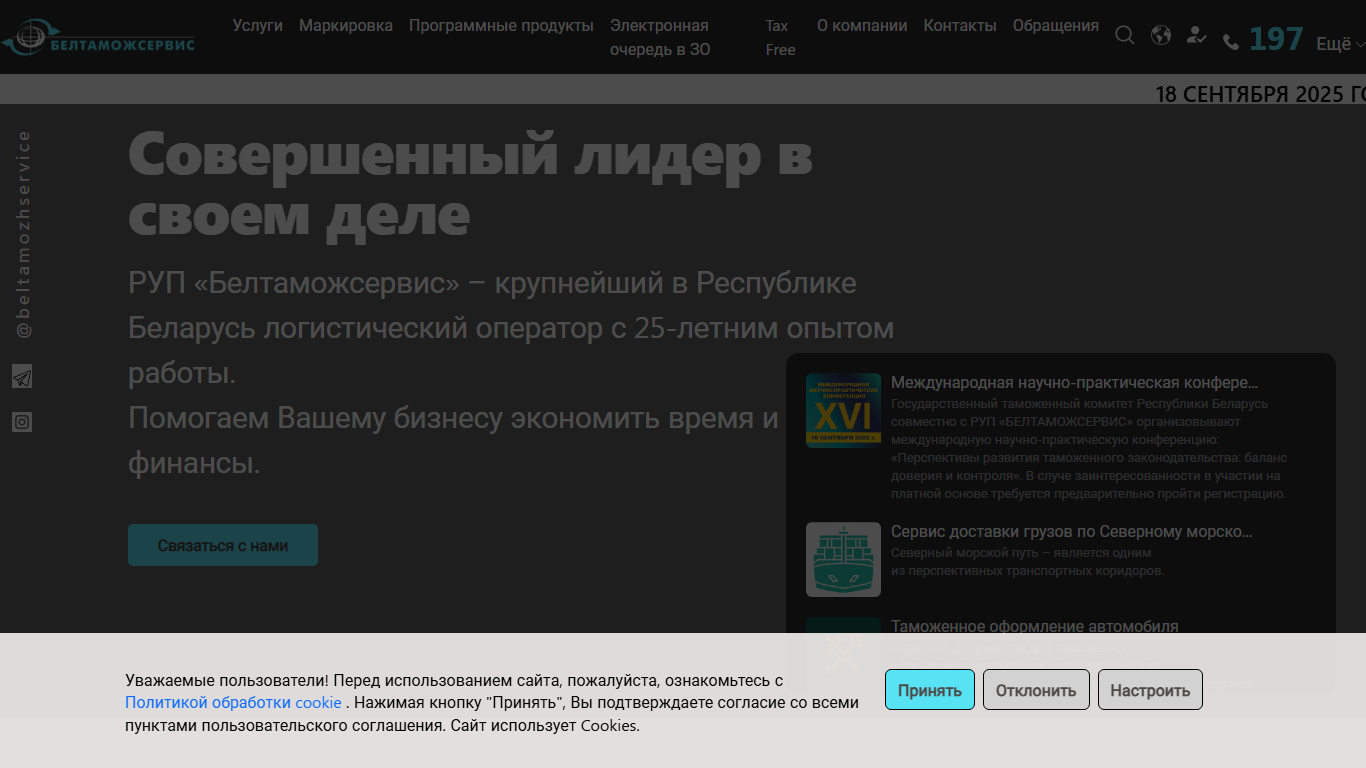Open the Услуги menu
This screenshot has width=1366, height=768.
[258, 26]
